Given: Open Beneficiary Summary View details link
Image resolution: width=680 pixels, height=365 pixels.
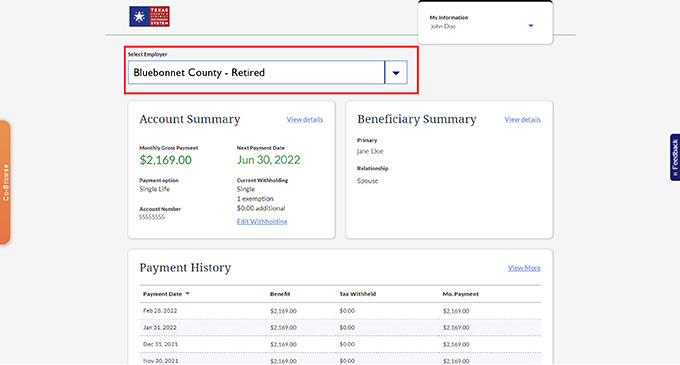Looking at the screenshot, I should tap(523, 119).
